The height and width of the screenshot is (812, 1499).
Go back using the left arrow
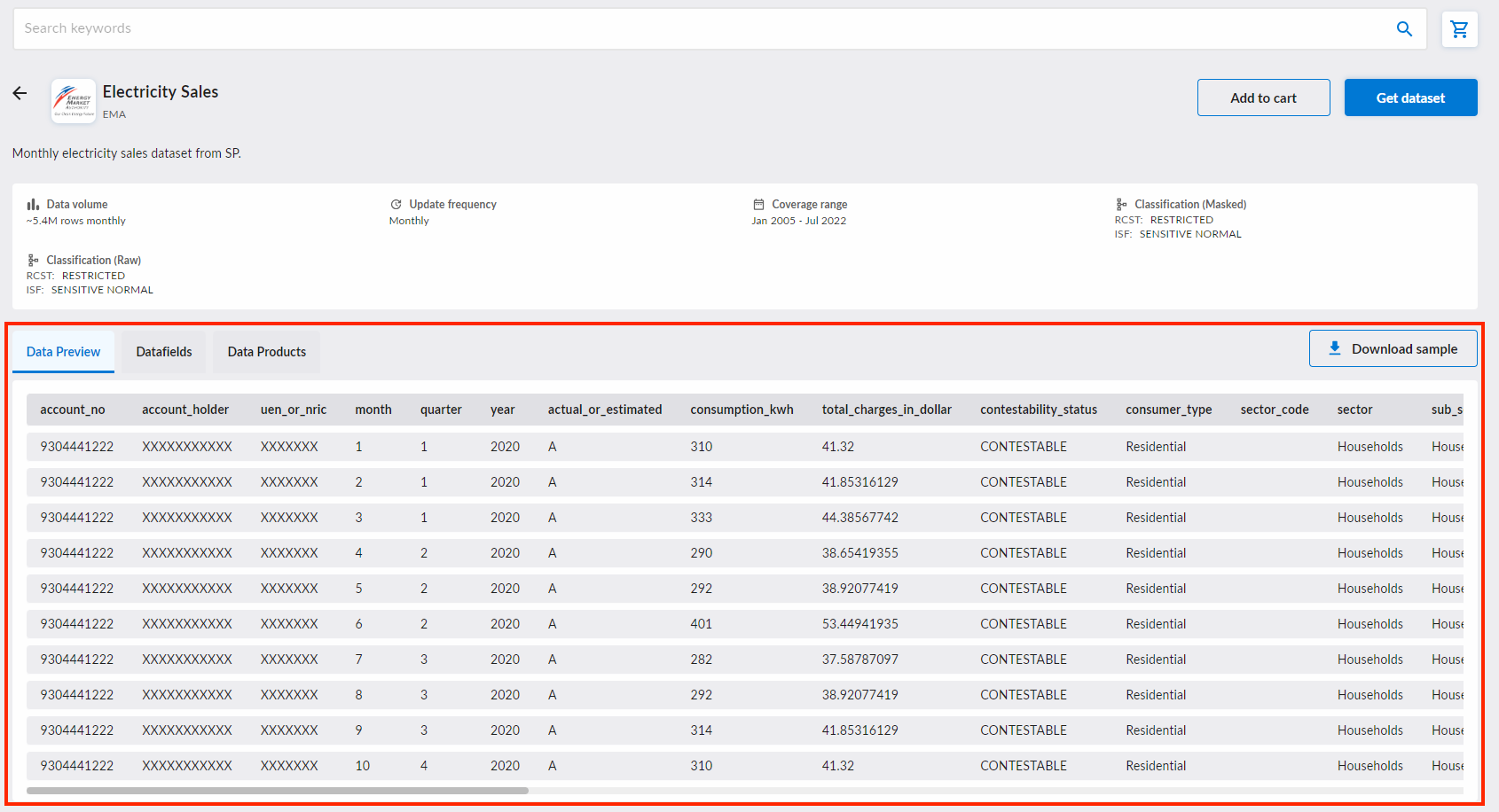coord(20,93)
